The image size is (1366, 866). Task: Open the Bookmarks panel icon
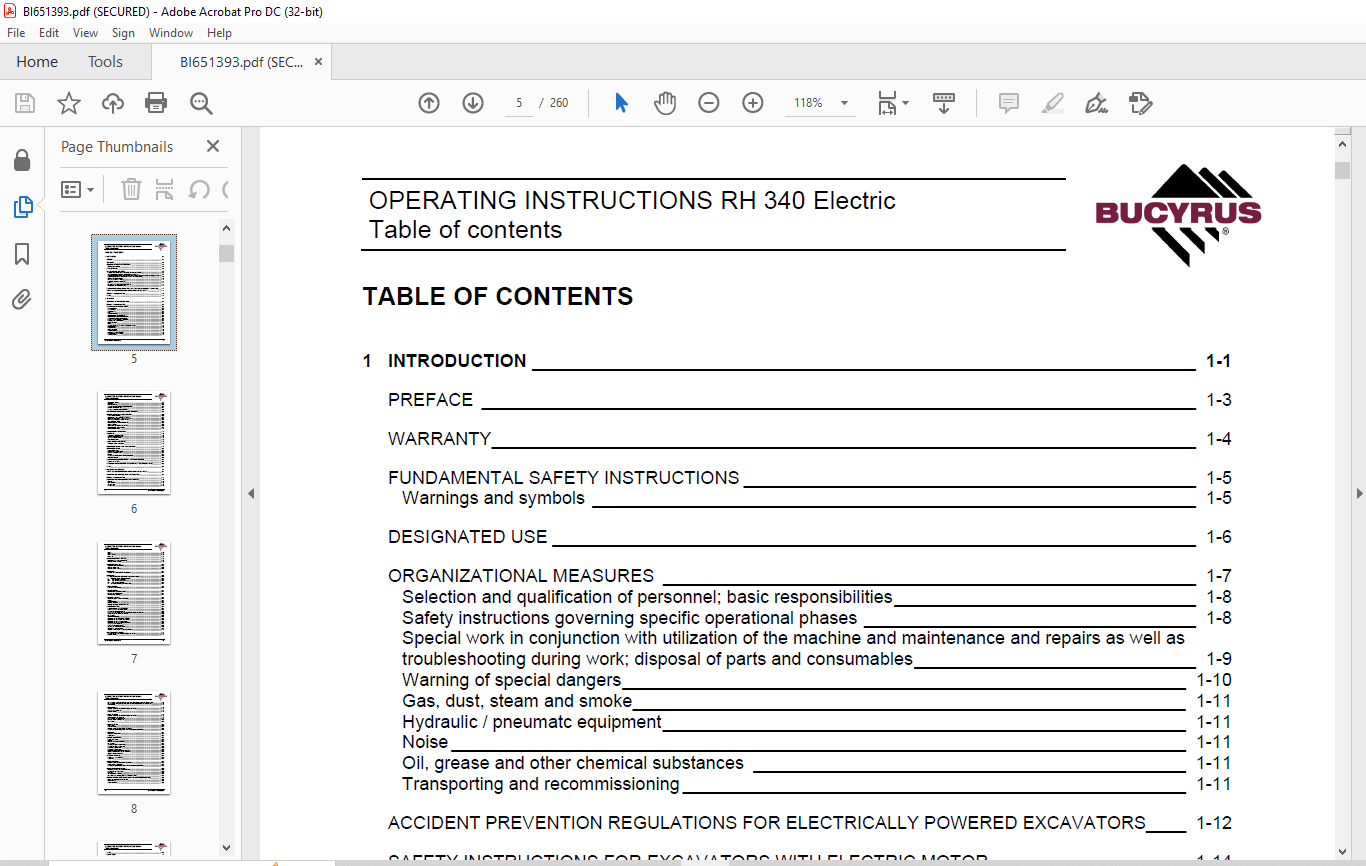coord(22,254)
